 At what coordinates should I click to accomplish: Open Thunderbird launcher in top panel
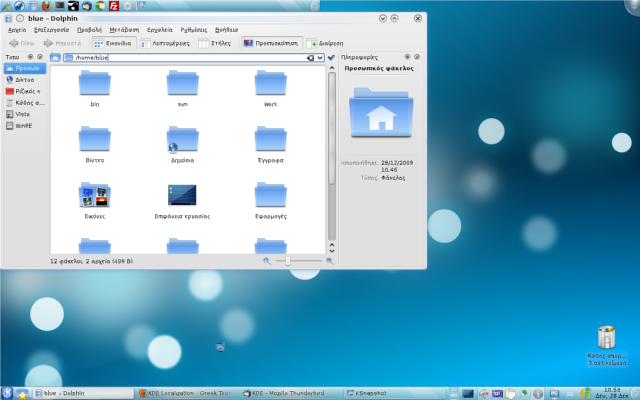click(87, 6)
